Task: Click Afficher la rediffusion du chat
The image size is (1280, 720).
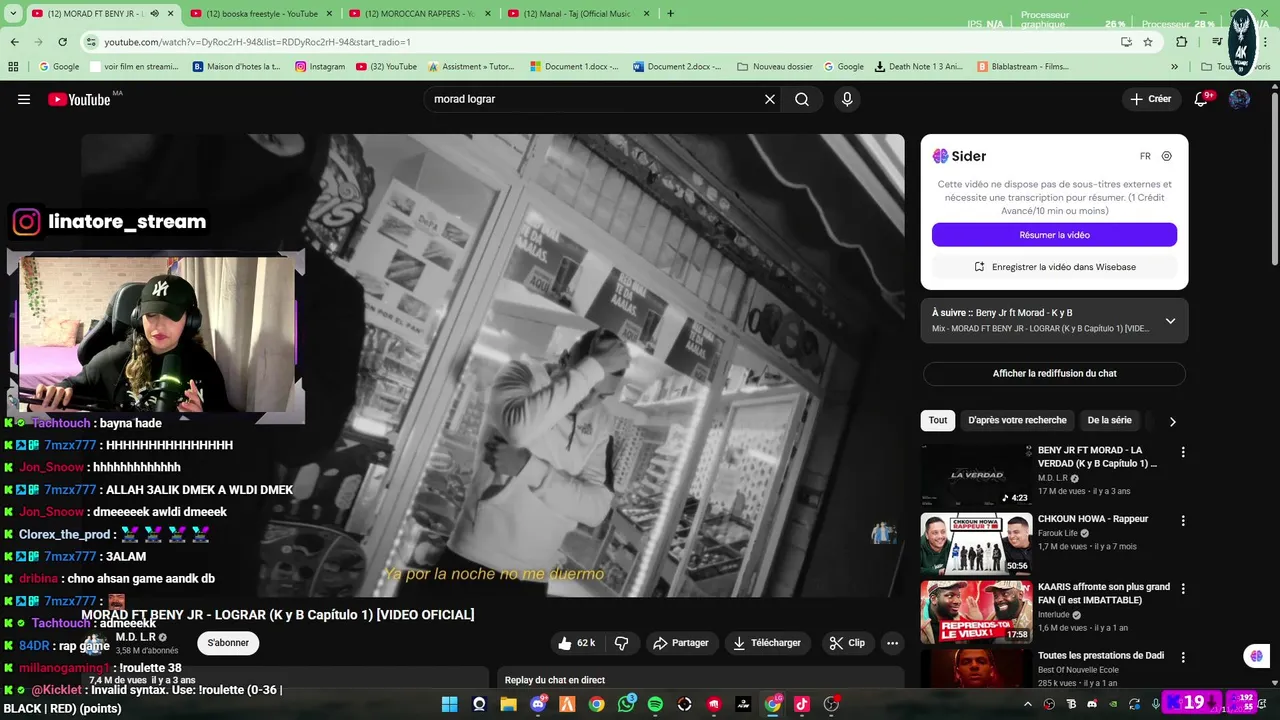Action: [1054, 374]
